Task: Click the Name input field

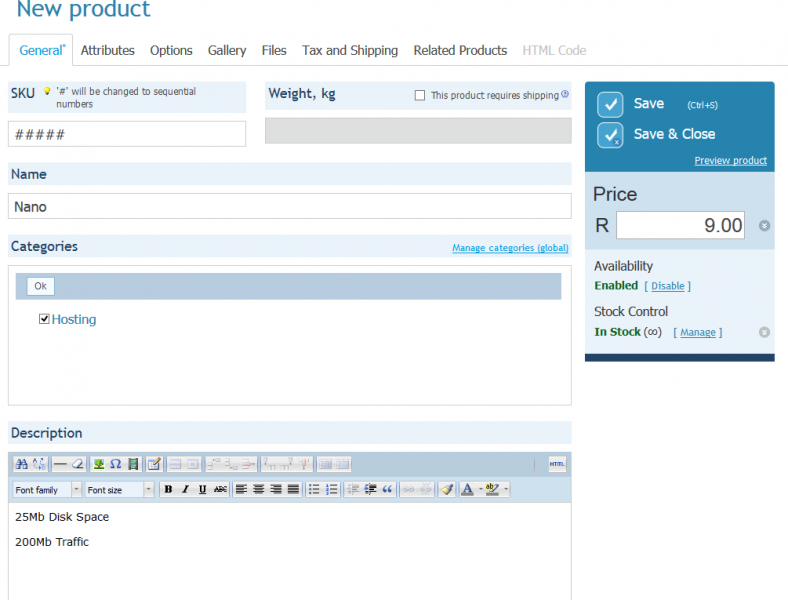Action: [290, 206]
